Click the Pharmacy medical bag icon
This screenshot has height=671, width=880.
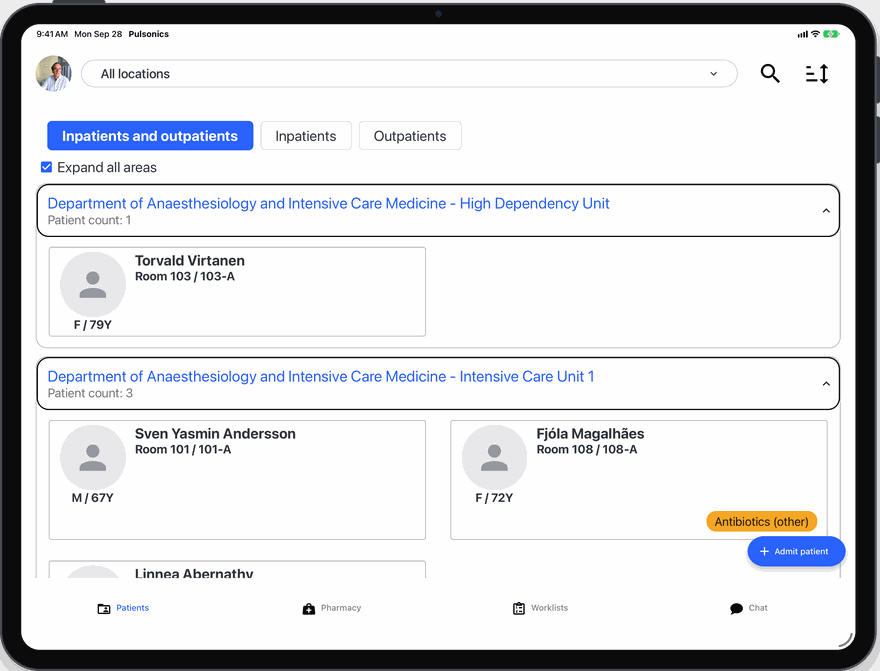[309, 609]
